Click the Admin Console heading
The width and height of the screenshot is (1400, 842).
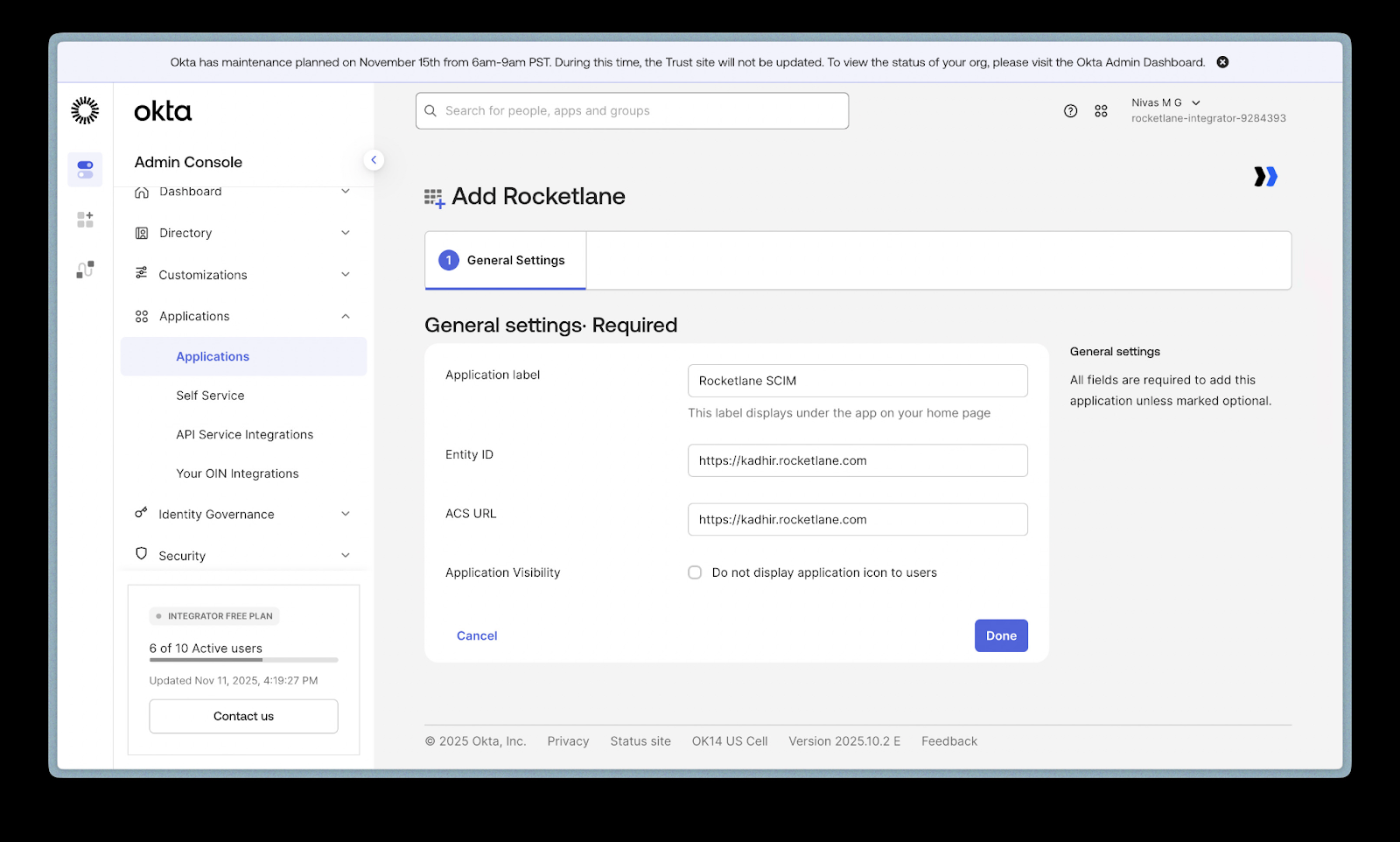click(x=188, y=162)
